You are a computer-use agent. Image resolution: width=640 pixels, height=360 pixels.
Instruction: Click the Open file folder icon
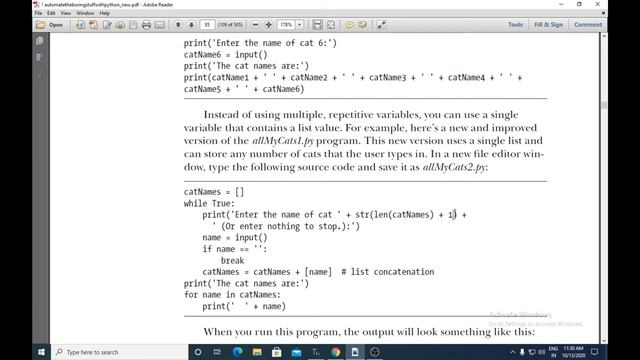(x=41, y=25)
